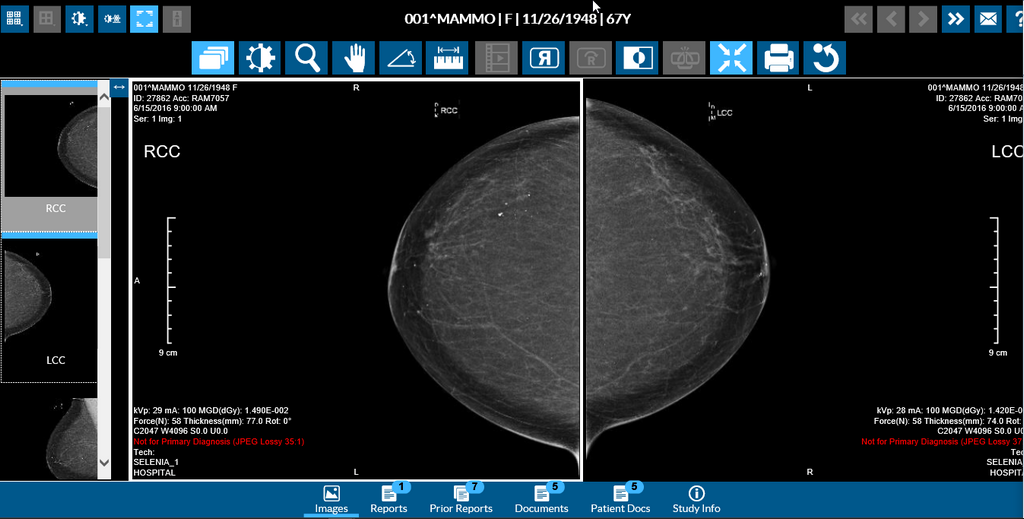
Task: Click the thumbnail panel scroll-down arrow
Action: [x=104, y=462]
